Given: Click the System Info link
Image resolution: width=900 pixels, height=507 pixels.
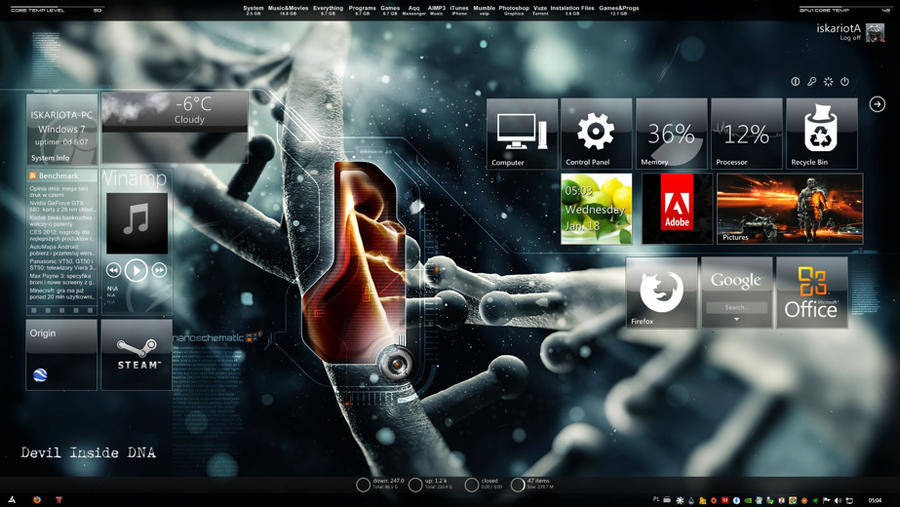Looking at the screenshot, I should [x=50, y=158].
